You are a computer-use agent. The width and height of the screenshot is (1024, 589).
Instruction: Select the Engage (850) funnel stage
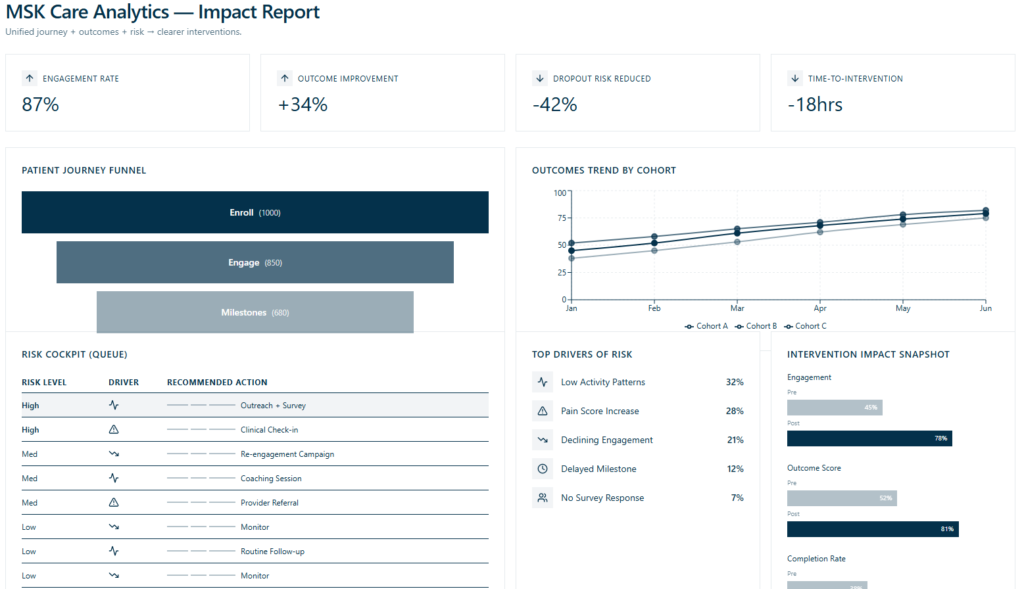pos(255,263)
